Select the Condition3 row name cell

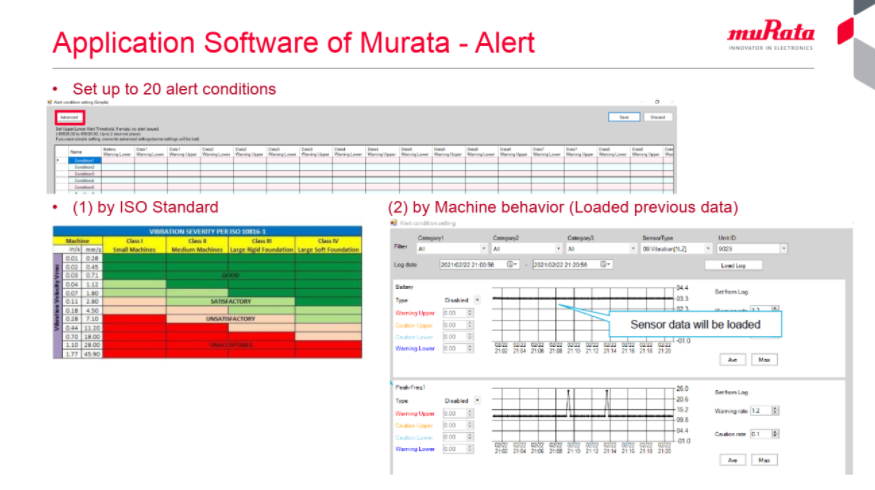click(85, 174)
